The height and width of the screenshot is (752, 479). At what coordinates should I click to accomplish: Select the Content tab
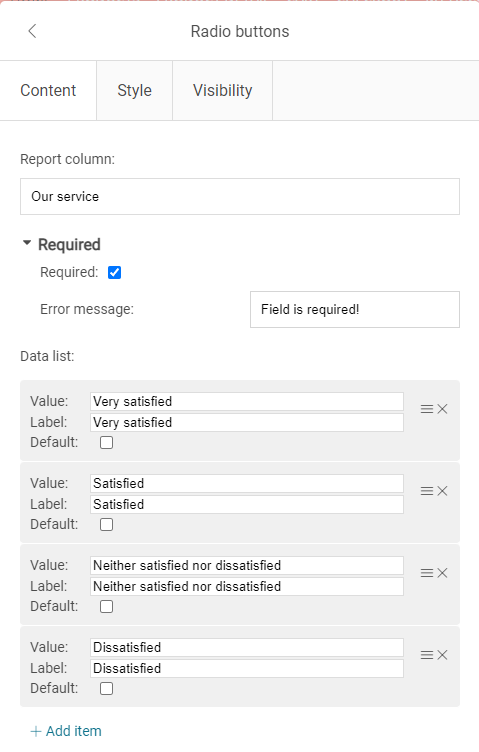[x=48, y=90]
